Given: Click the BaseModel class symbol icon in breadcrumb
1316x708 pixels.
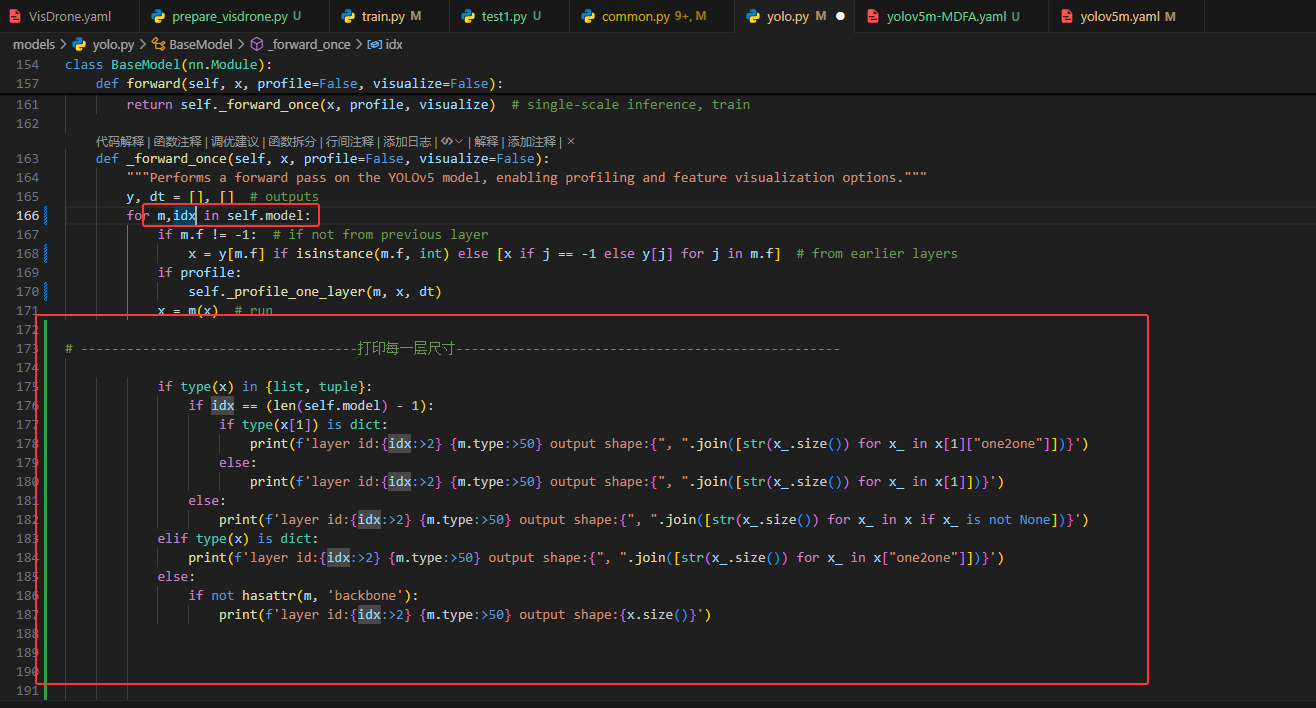Looking at the screenshot, I should [x=158, y=44].
